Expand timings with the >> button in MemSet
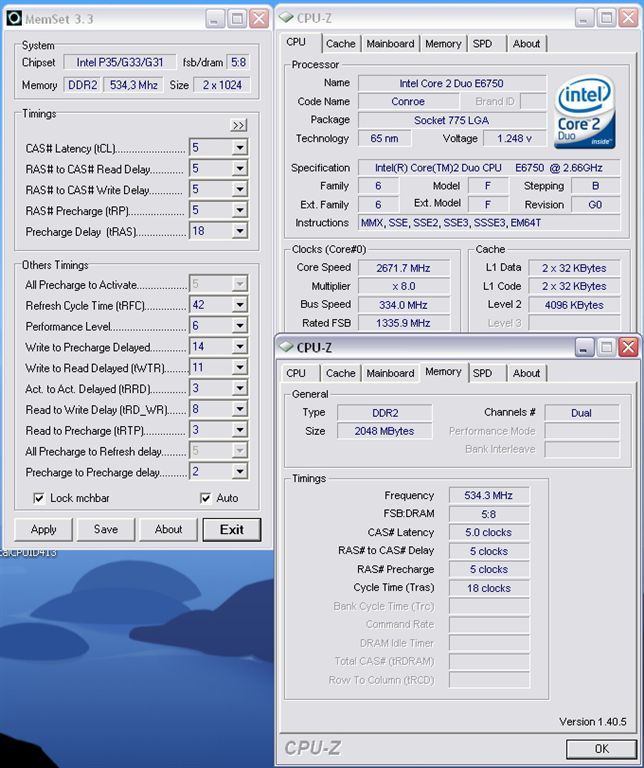644x768 pixels. pyautogui.click(x=239, y=125)
